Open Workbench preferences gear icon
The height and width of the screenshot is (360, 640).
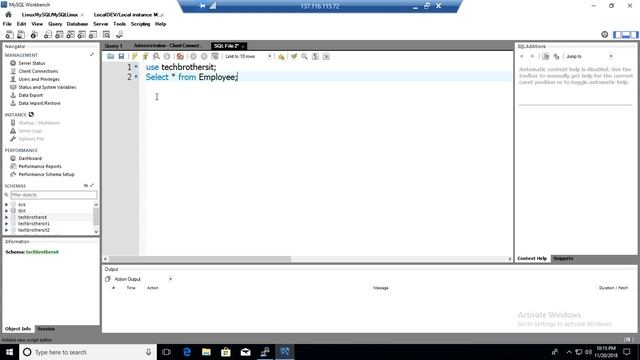pos(604,35)
